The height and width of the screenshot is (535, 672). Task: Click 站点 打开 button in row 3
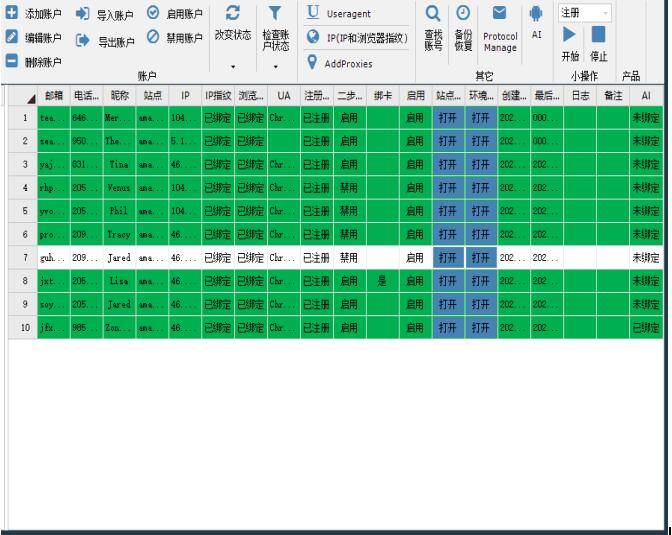(x=448, y=165)
